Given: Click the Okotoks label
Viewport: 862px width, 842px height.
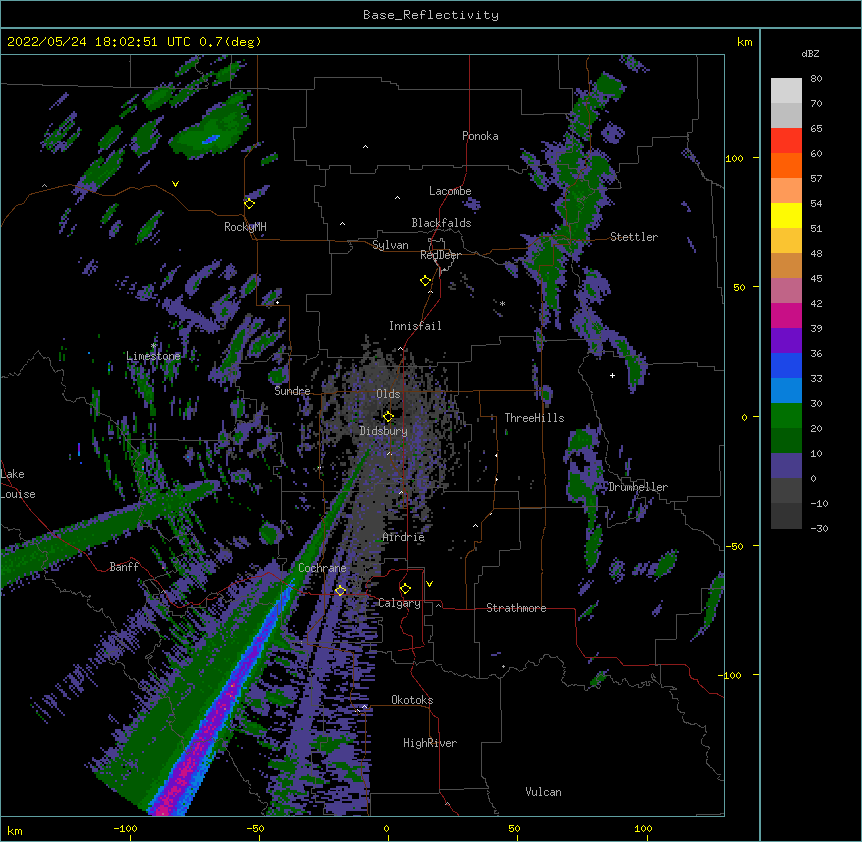Looking at the screenshot, I should point(412,700).
